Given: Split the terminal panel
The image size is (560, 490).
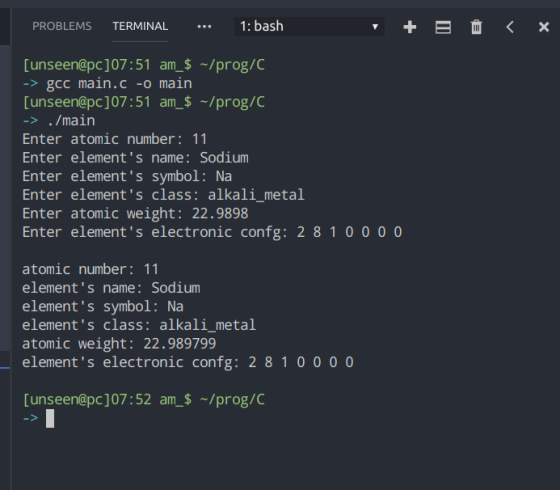Looking at the screenshot, I should point(443,27).
